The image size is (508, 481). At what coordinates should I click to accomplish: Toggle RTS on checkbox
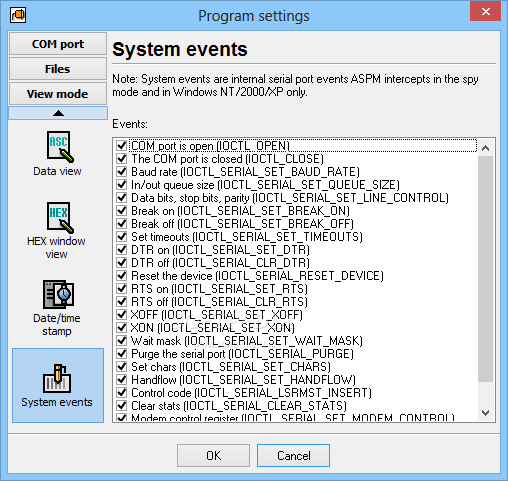click(x=122, y=289)
